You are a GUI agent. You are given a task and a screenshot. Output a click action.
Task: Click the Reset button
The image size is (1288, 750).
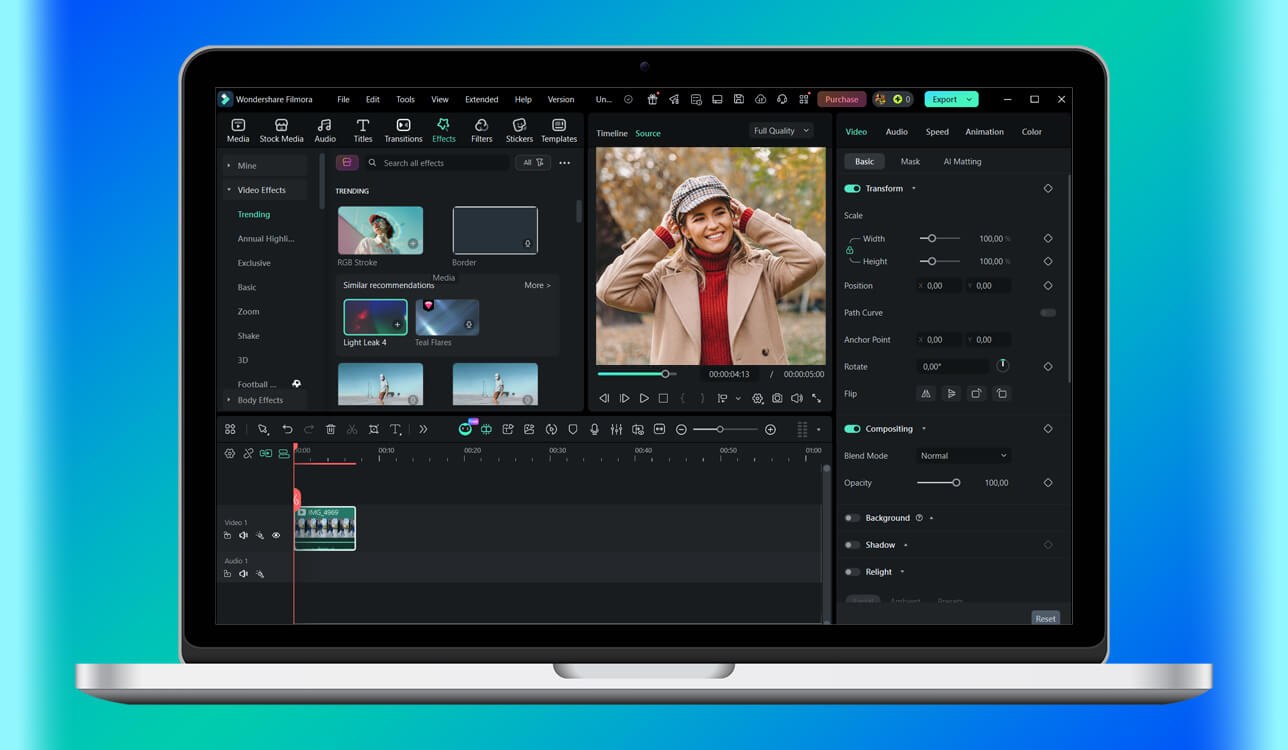[1045, 618]
